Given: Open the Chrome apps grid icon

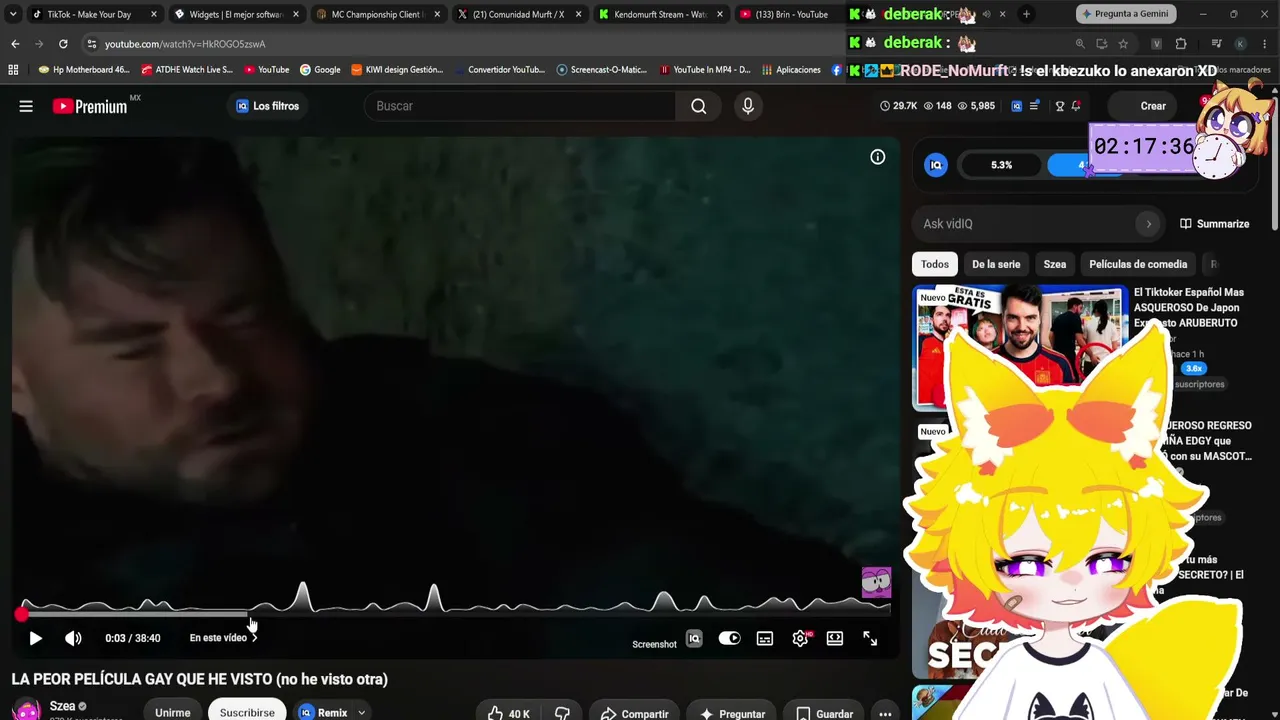Looking at the screenshot, I should click(13, 70).
